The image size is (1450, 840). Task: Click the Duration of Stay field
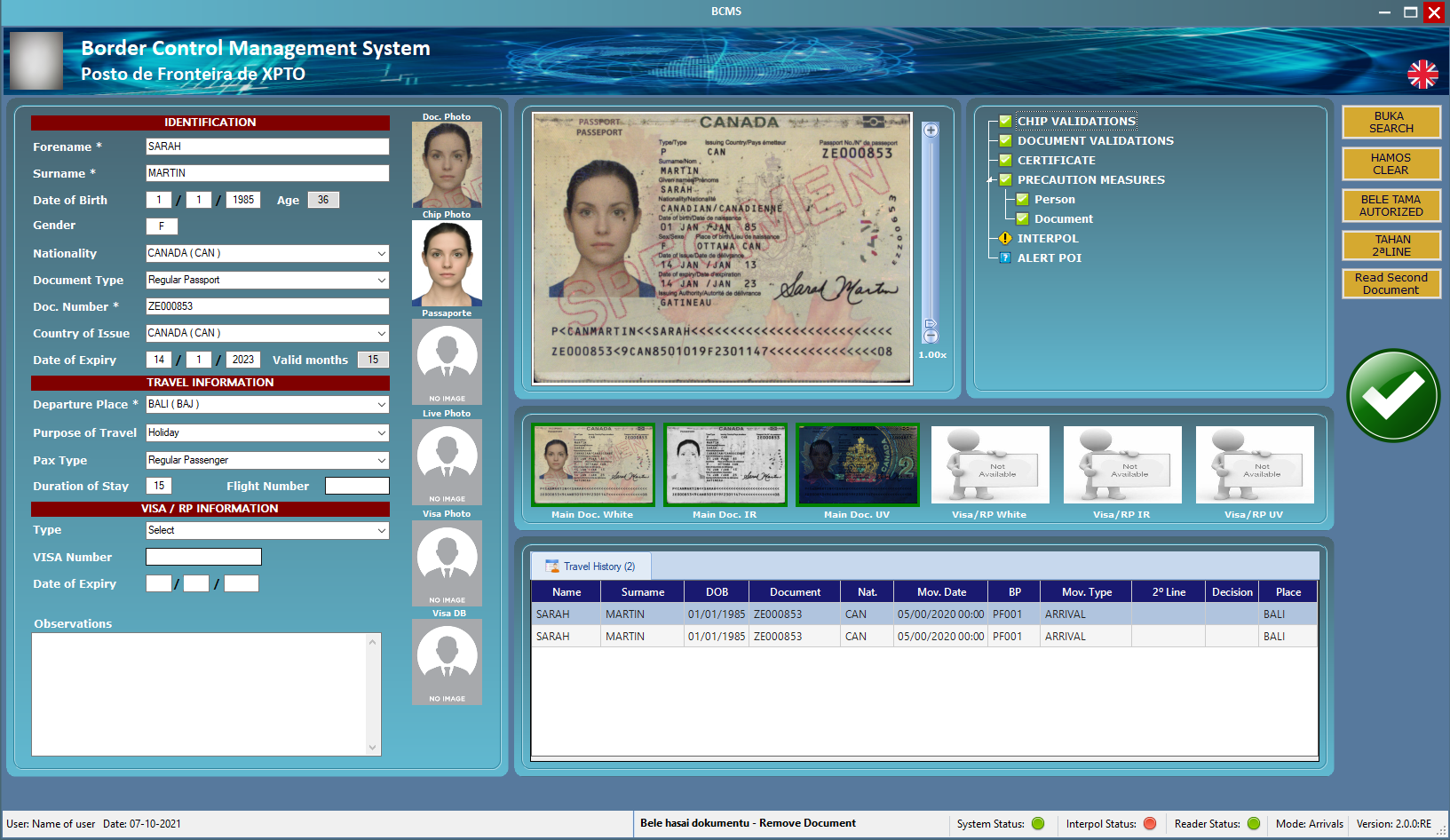pos(159,486)
